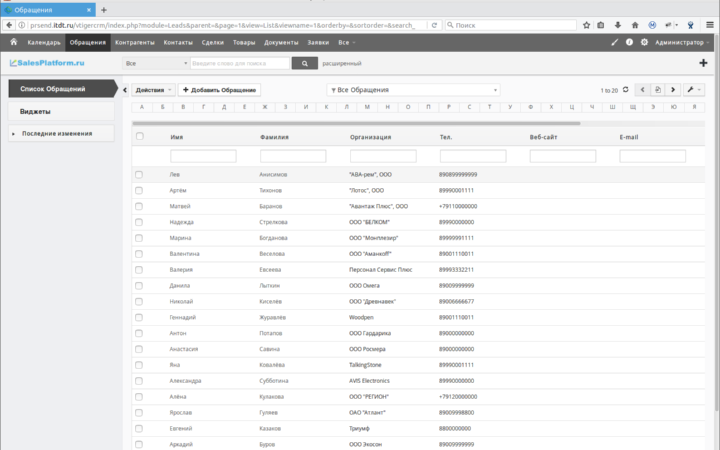This screenshot has width=720, height=450.
Task: Select checkbox for Матвей Баранов
Action: [x=139, y=206]
